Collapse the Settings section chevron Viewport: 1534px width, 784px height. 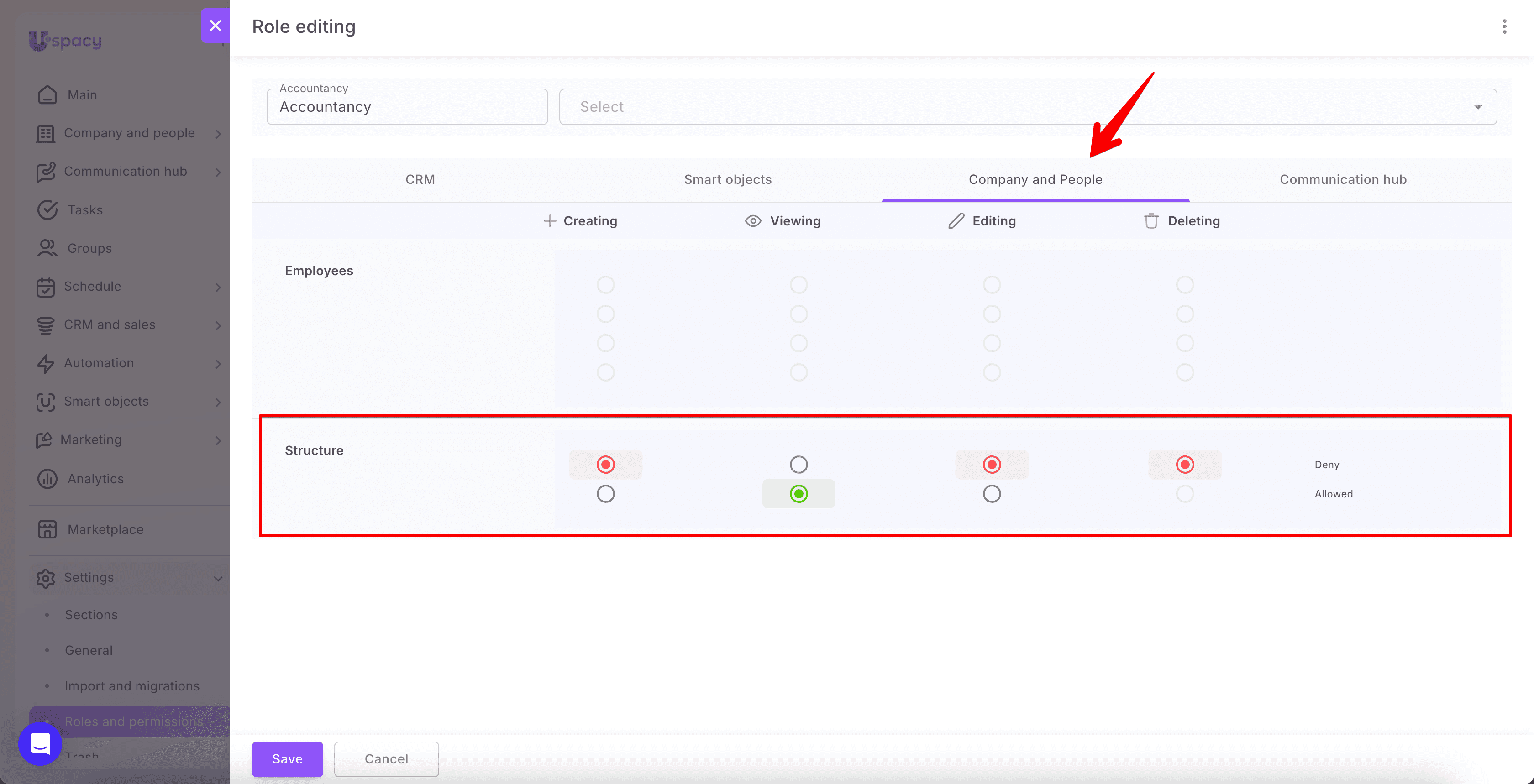point(219,579)
